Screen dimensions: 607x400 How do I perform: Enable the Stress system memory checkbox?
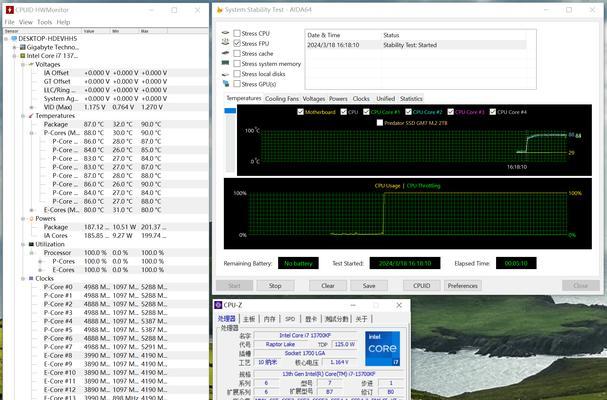[237, 64]
